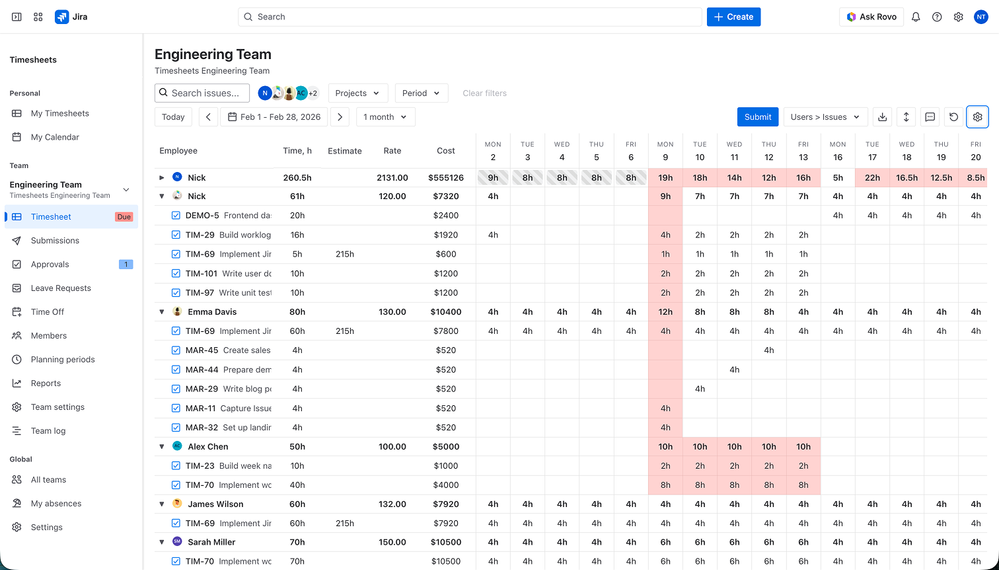Click the Jira logo

pos(71,17)
